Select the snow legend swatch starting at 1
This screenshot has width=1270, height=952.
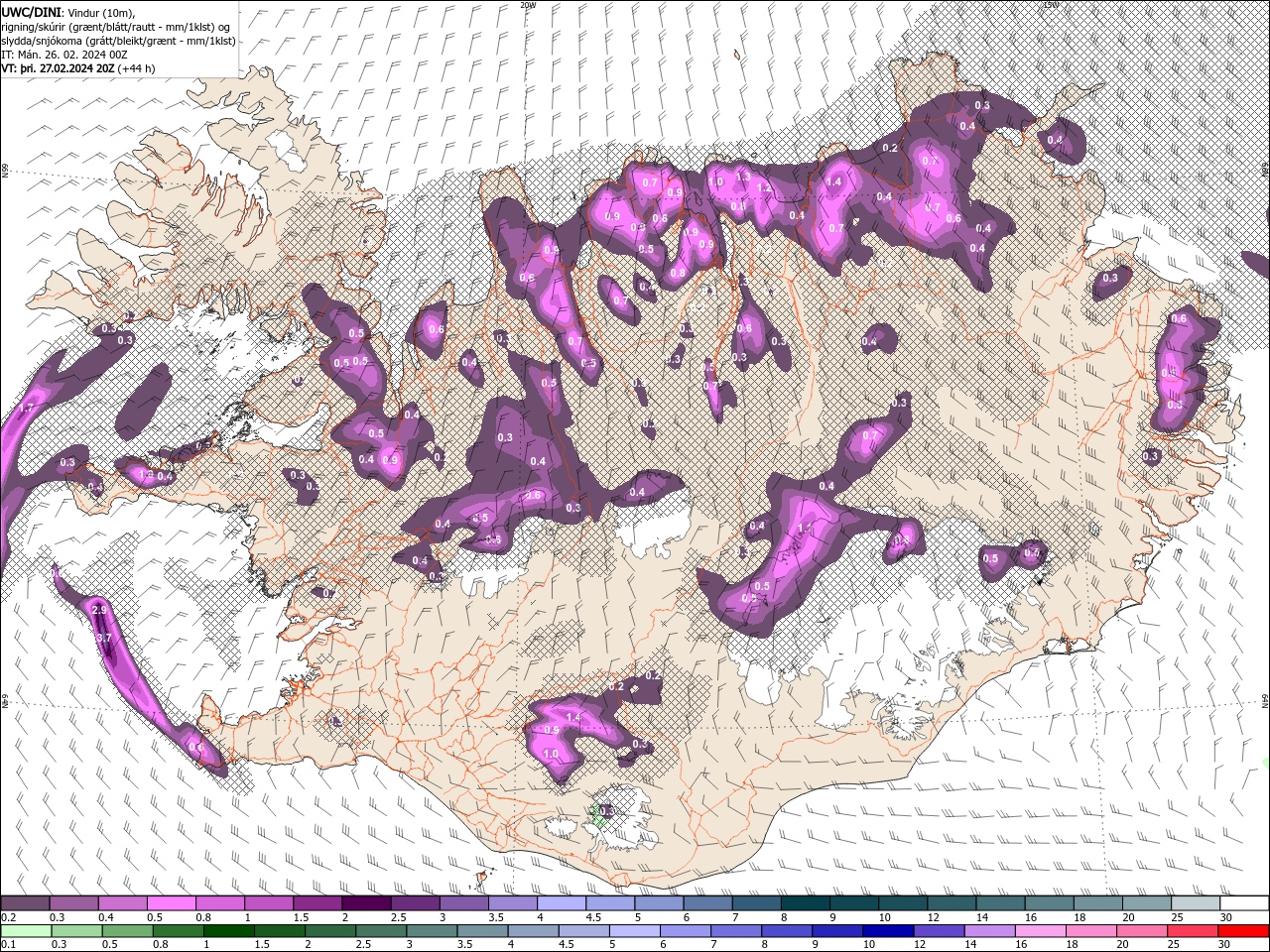pos(268,903)
